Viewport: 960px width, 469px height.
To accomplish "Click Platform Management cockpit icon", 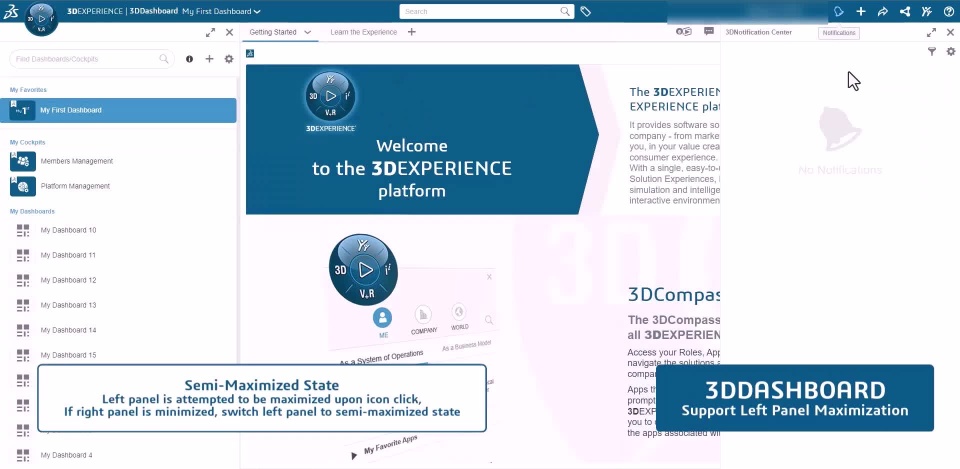I will coord(23,186).
